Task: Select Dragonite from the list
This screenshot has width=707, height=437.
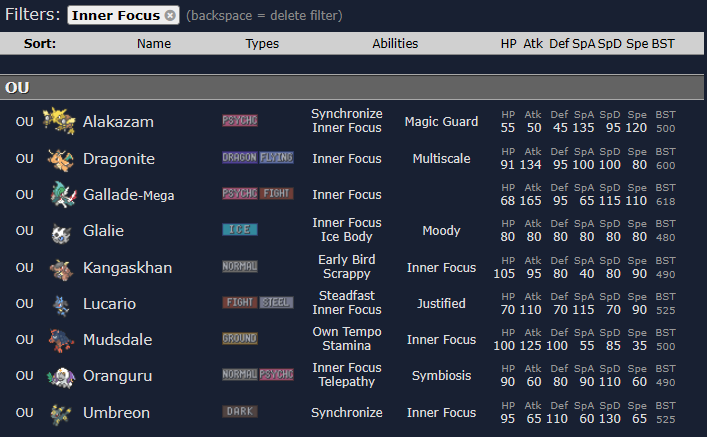Action: click(x=119, y=159)
